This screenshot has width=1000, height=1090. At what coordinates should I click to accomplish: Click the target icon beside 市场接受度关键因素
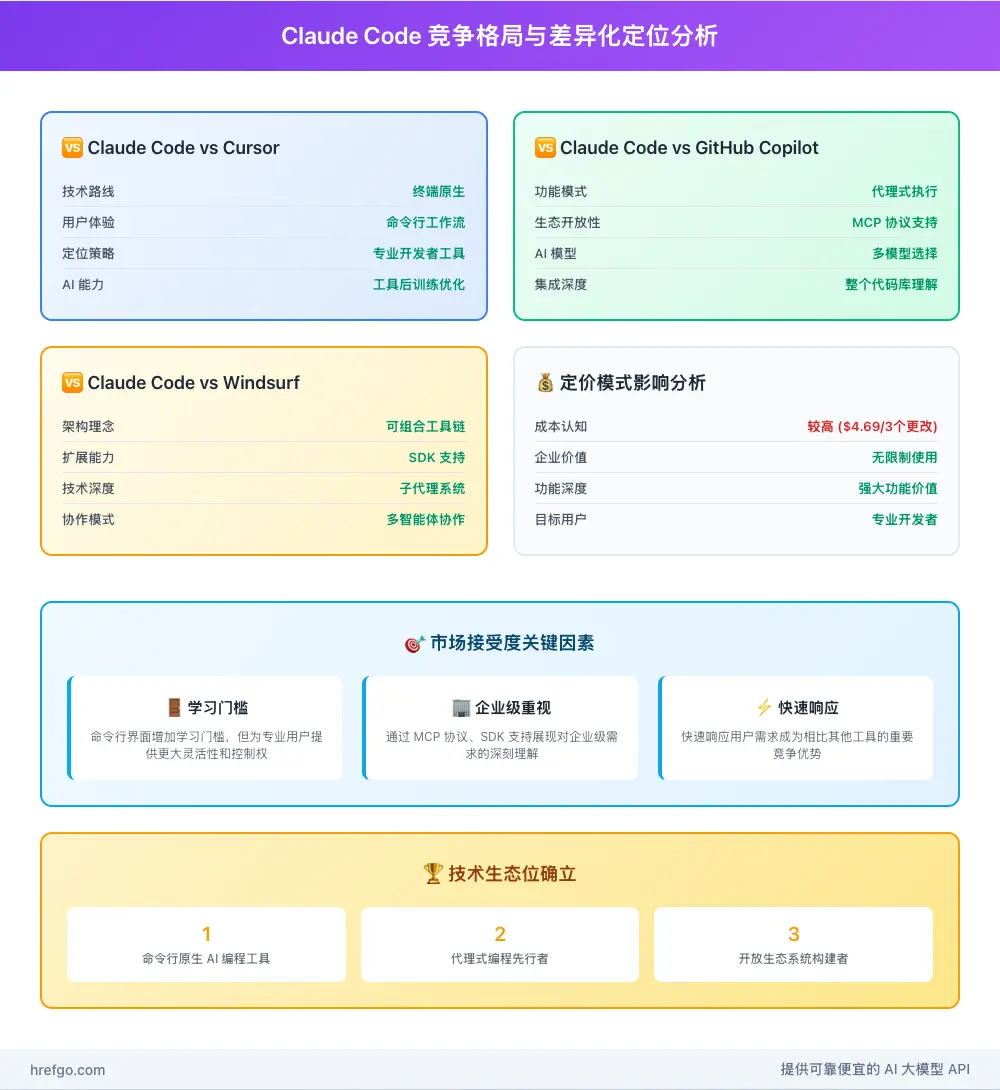tap(414, 644)
